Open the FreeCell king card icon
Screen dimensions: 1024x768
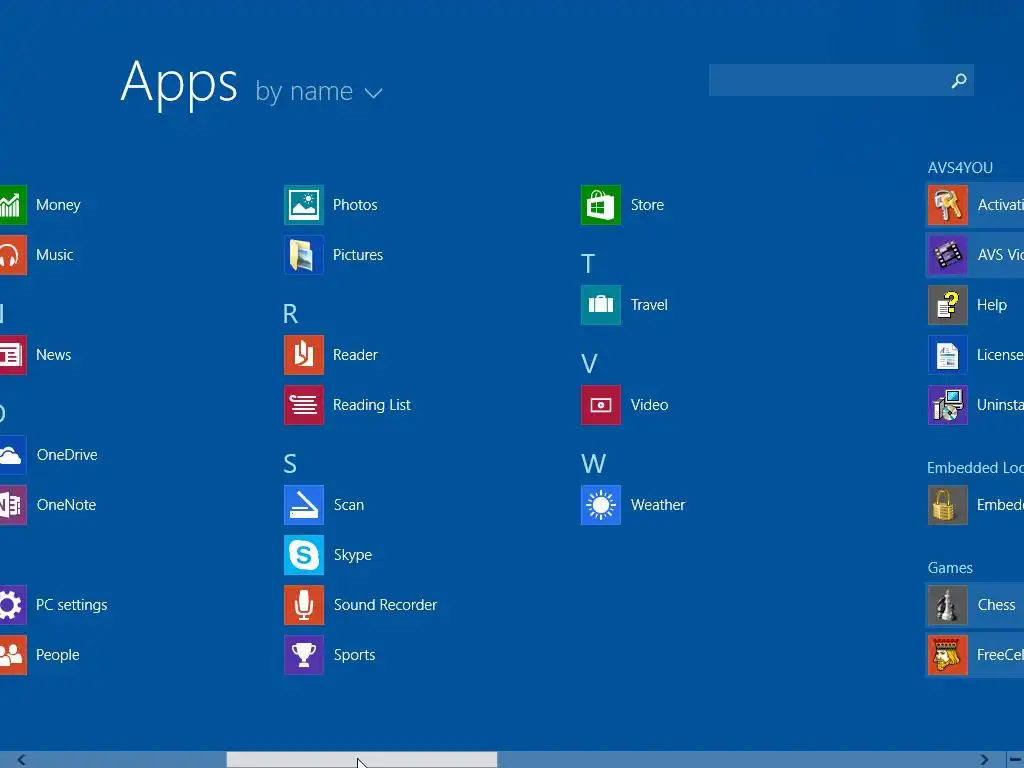(x=948, y=654)
